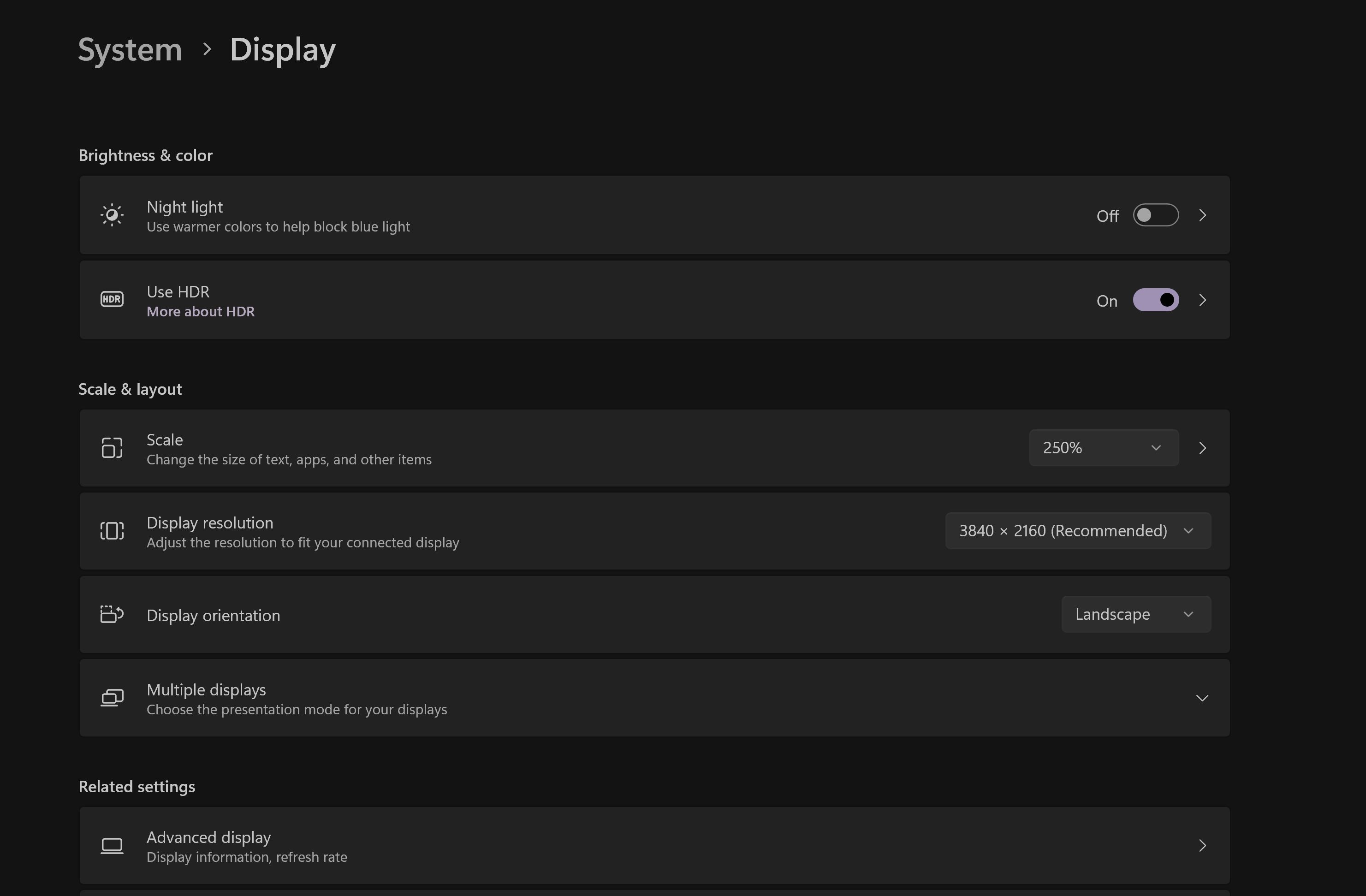
Task: Click the breadcrumb separator arrow icon
Action: 207,49
